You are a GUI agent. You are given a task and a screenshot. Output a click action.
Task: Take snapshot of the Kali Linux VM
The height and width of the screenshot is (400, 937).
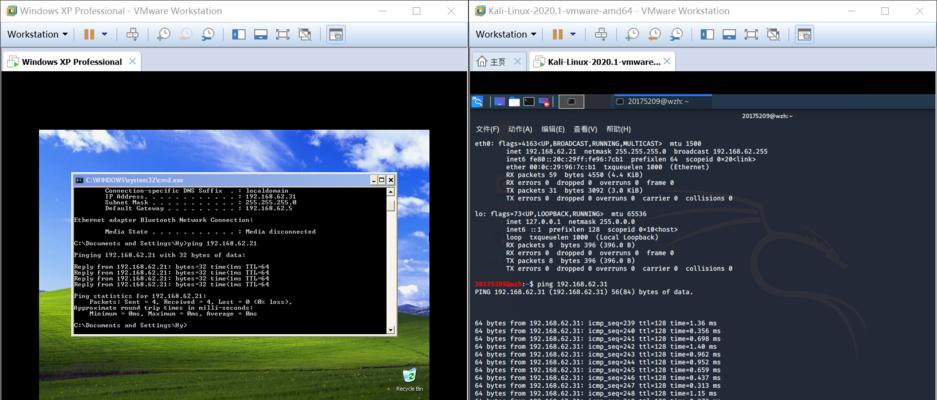coord(632,34)
